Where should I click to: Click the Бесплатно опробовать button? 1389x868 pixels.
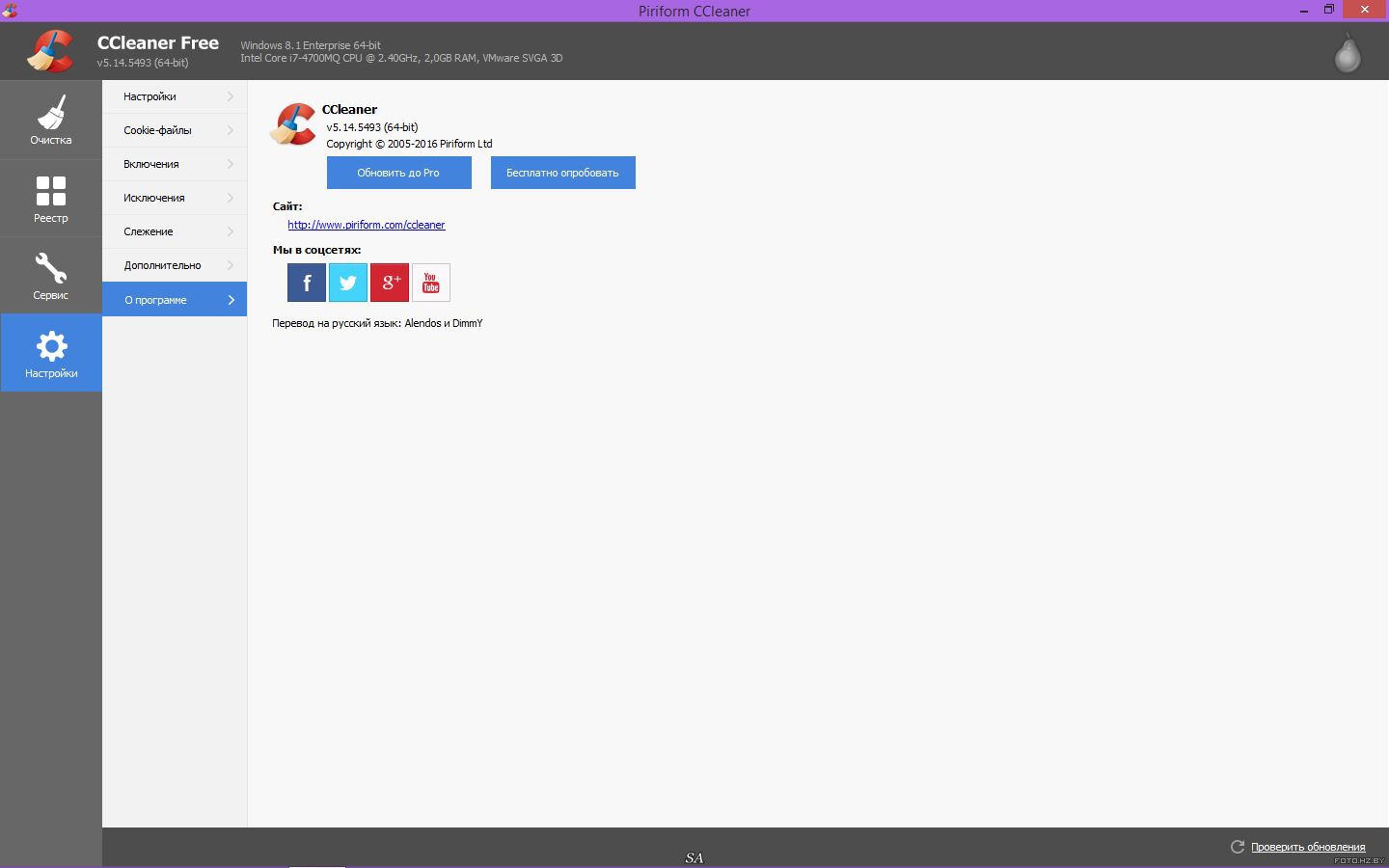click(563, 173)
